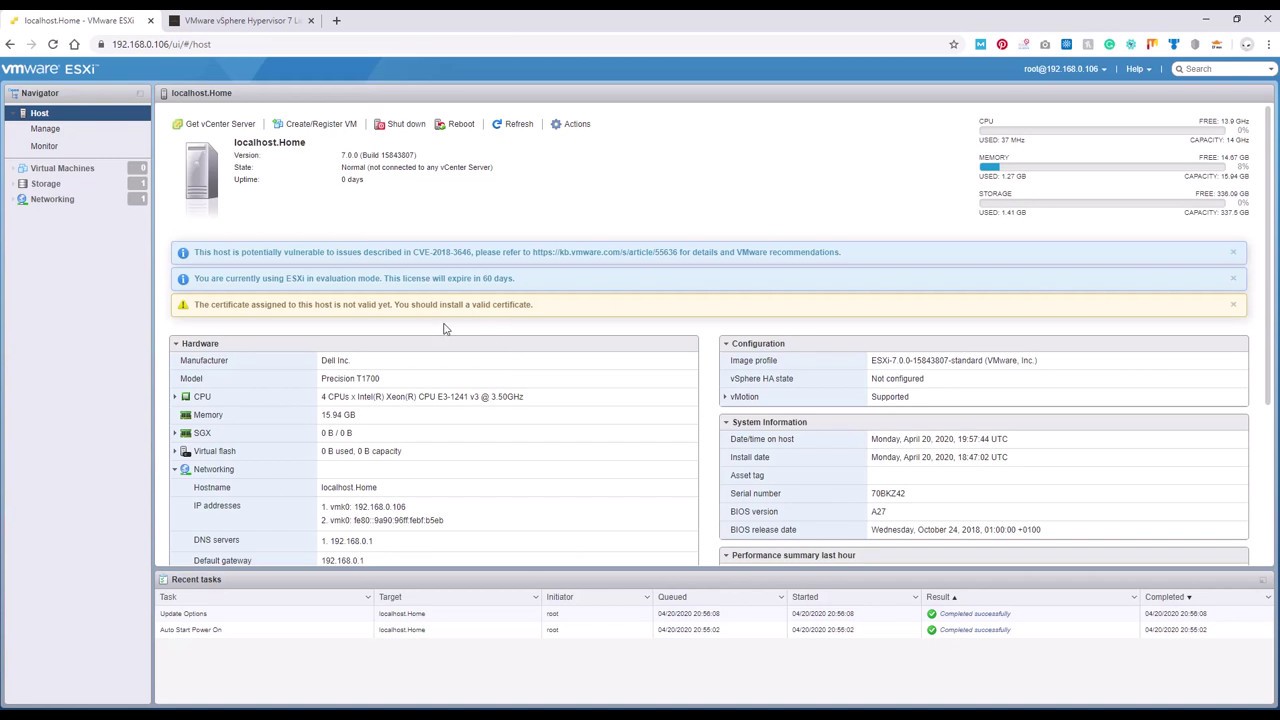Screen dimensions: 1280x720
Task: Click the Refresh icon on host toolbar
Action: 498,124
